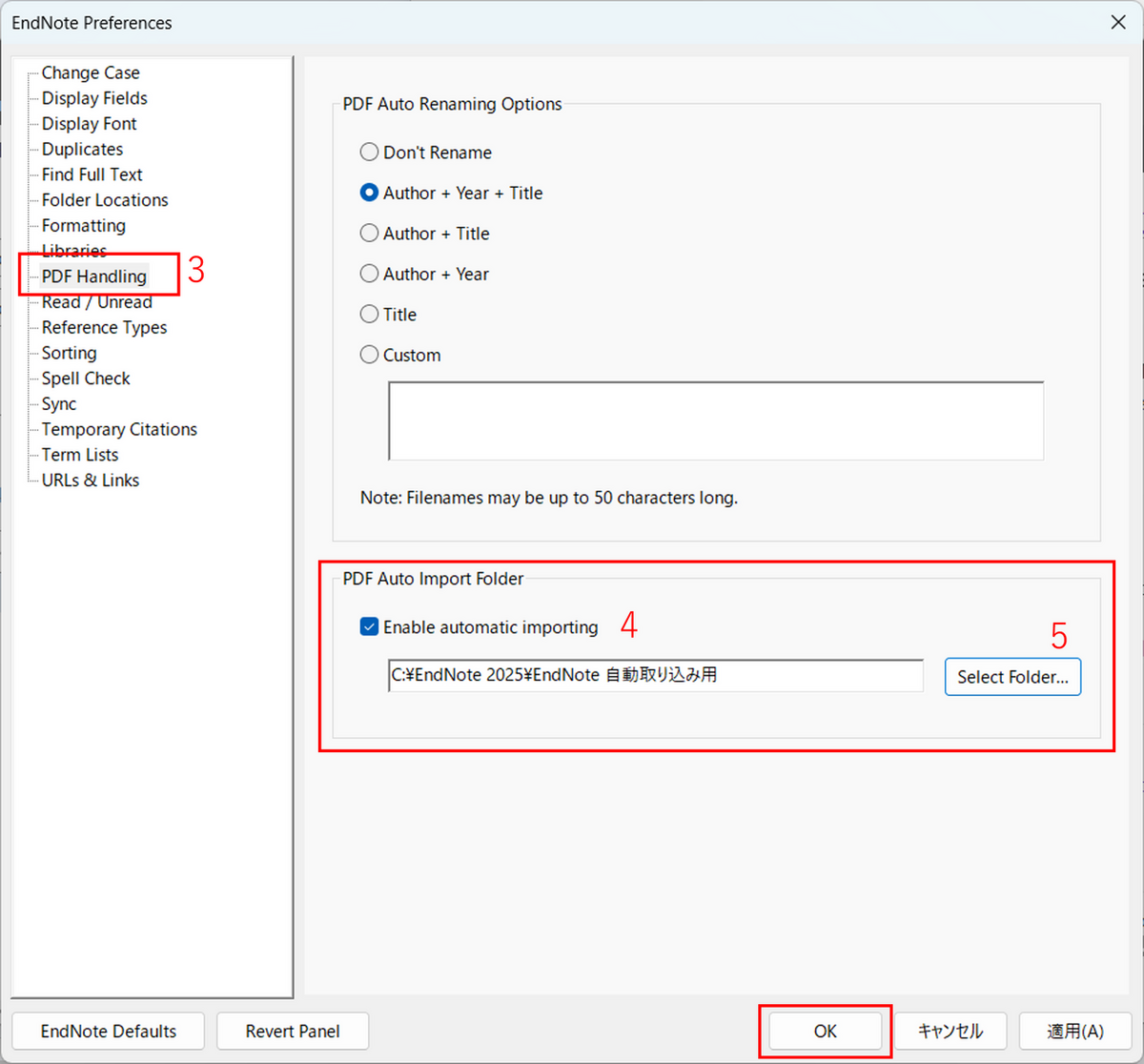This screenshot has width=1144, height=1064.
Task: Select the "Don't Rename" radio option
Action: tap(369, 153)
